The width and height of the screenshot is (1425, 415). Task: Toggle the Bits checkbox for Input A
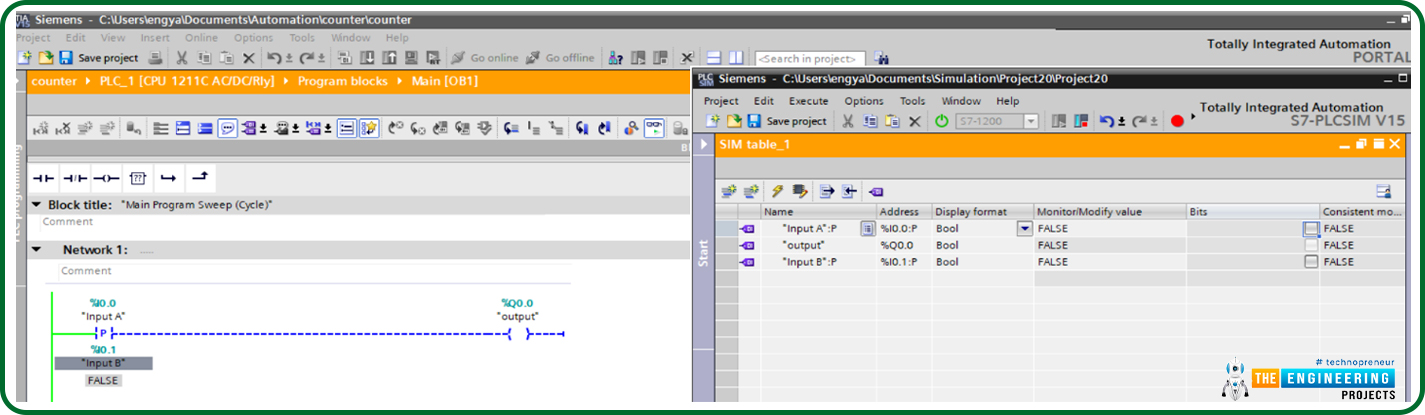tap(1311, 228)
